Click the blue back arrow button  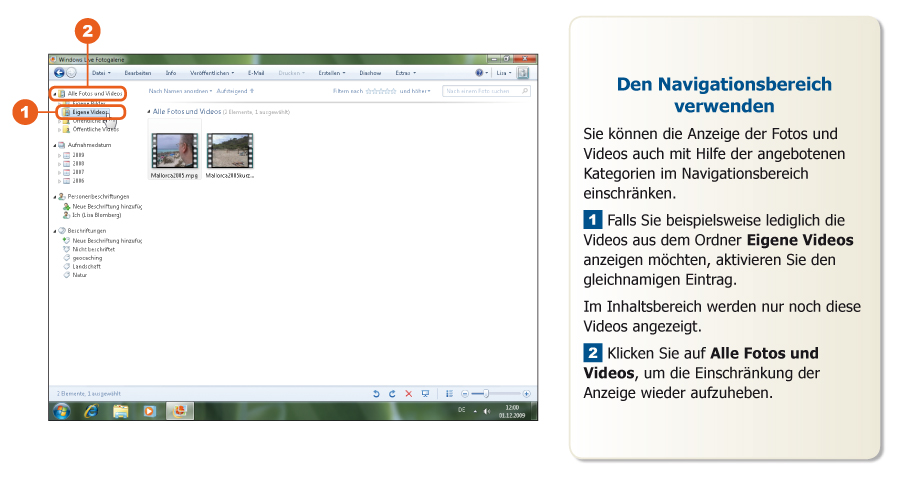[x=58, y=73]
